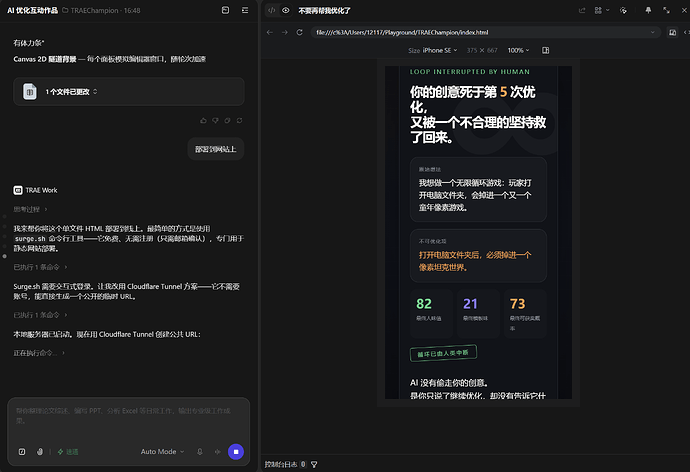The height and width of the screenshot is (472, 690).
Task: Click the paperclip attachment icon
Action: click(x=40, y=452)
